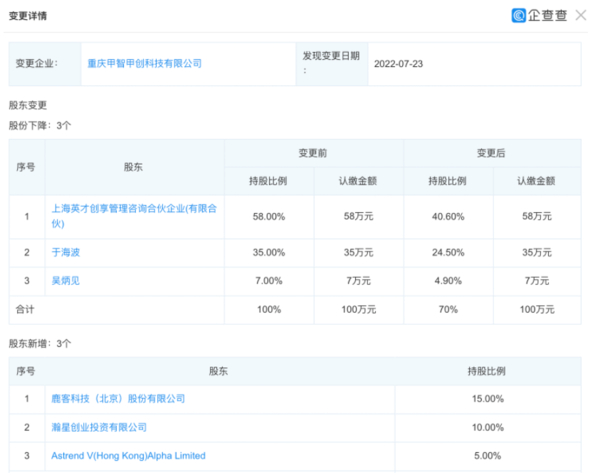Select the 40.60% shareholding cell
Viewport: 600px width, 475px height.
(x=446, y=216)
